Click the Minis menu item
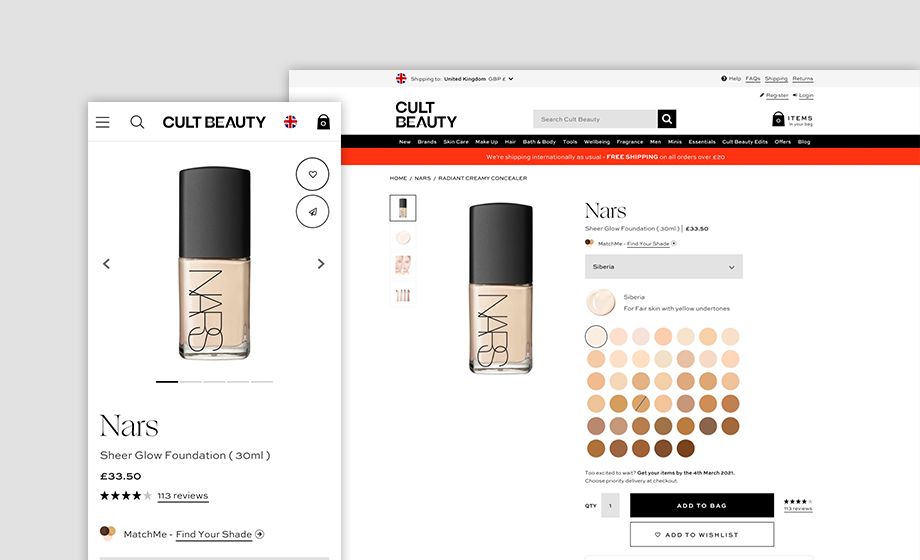 tap(675, 141)
